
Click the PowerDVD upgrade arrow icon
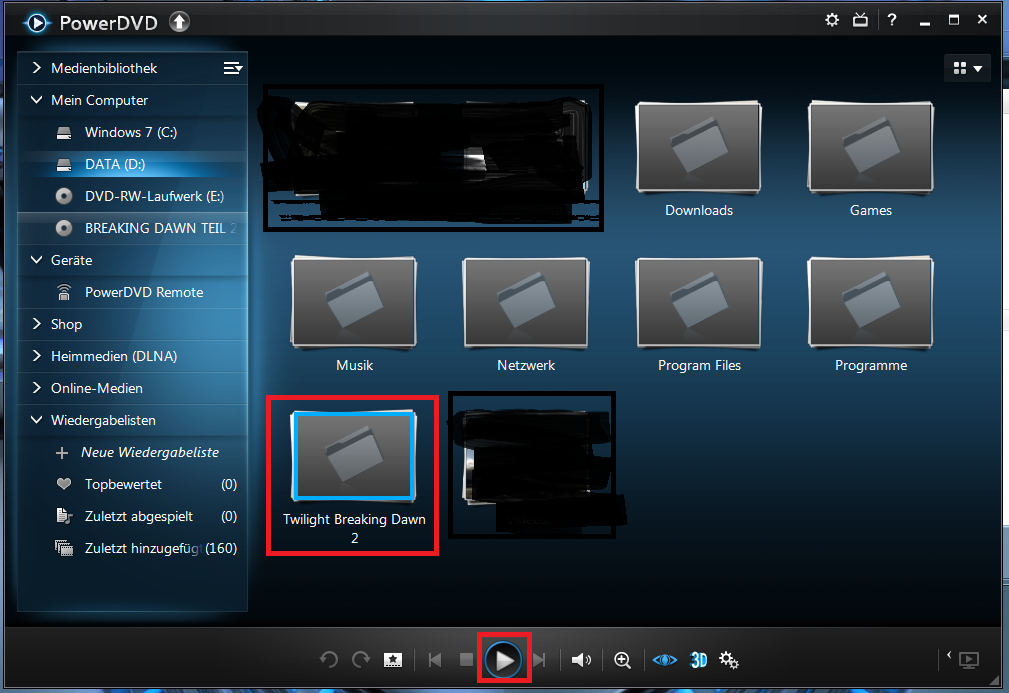pyautogui.click(x=179, y=22)
